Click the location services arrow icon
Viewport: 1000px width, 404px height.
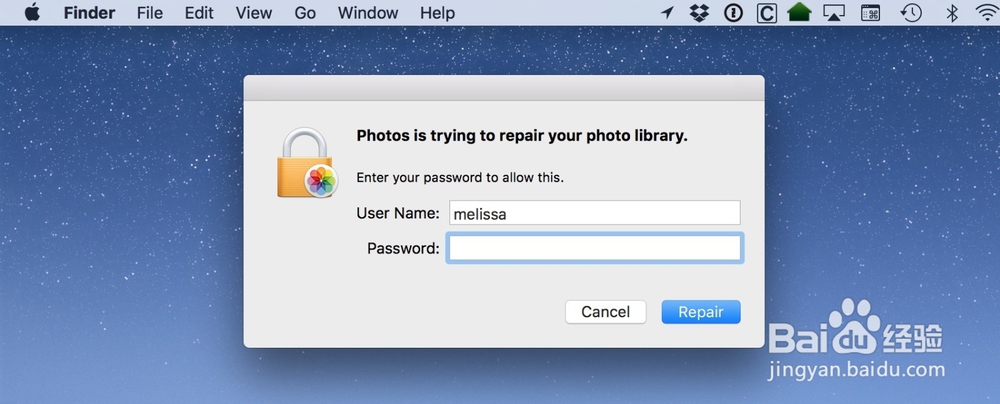pyautogui.click(x=668, y=13)
